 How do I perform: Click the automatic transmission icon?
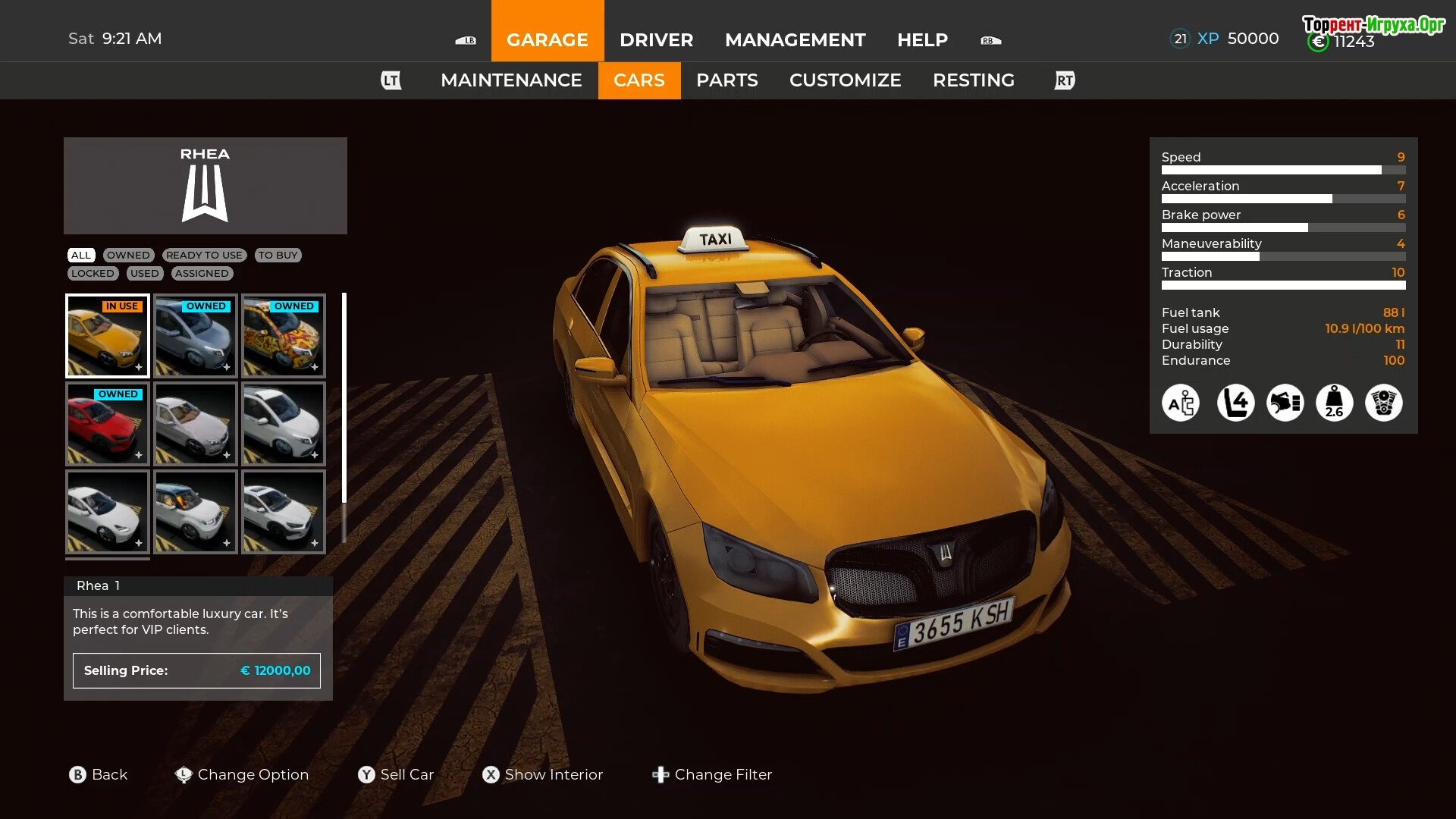[1181, 403]
